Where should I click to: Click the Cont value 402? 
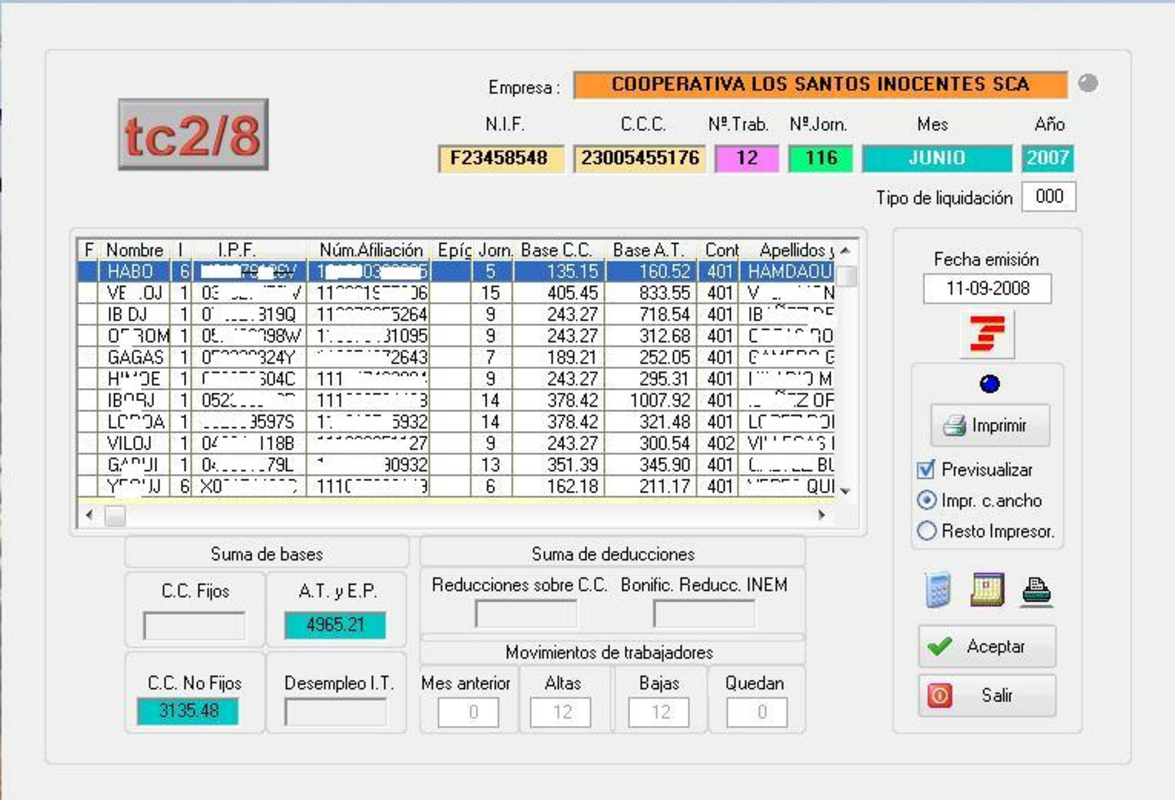tap(720, 443)
